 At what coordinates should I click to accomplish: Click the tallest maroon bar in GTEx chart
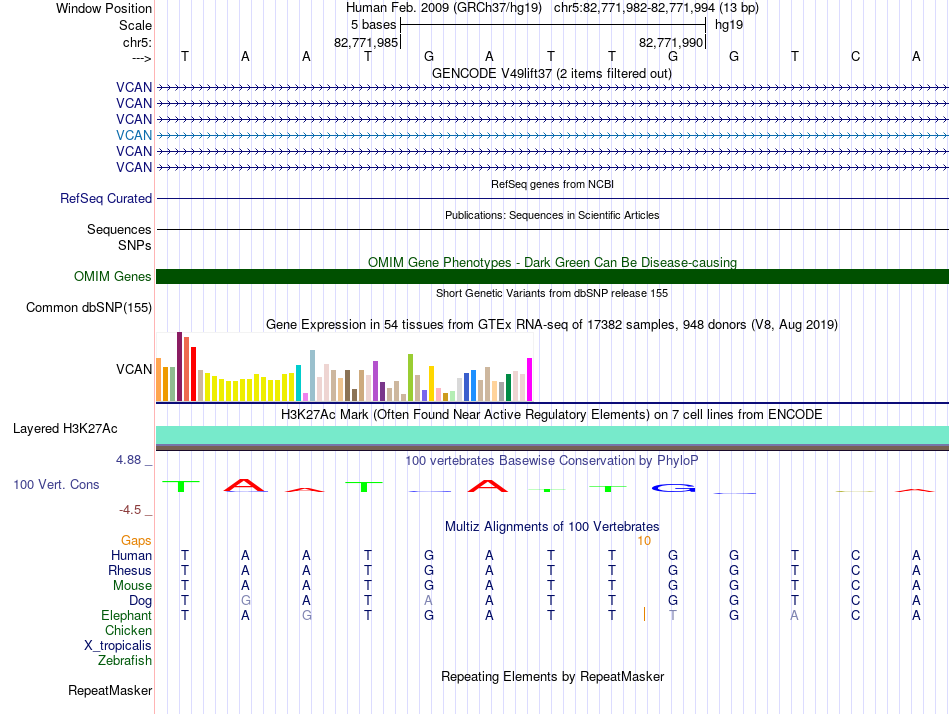pos(179,366)
